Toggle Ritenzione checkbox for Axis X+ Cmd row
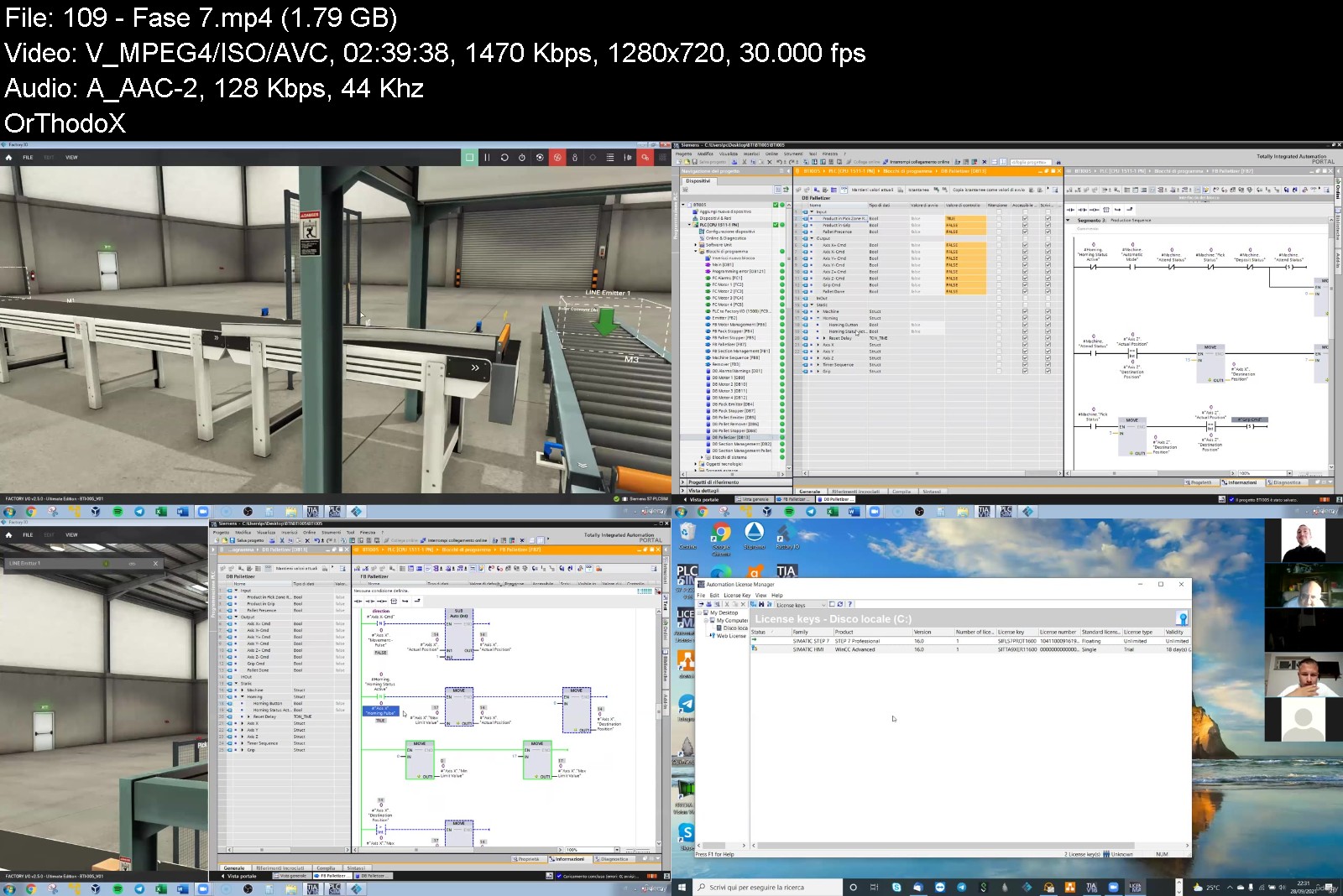The height and width of the screenshot is (896, 1343). (x=999, y=245)
